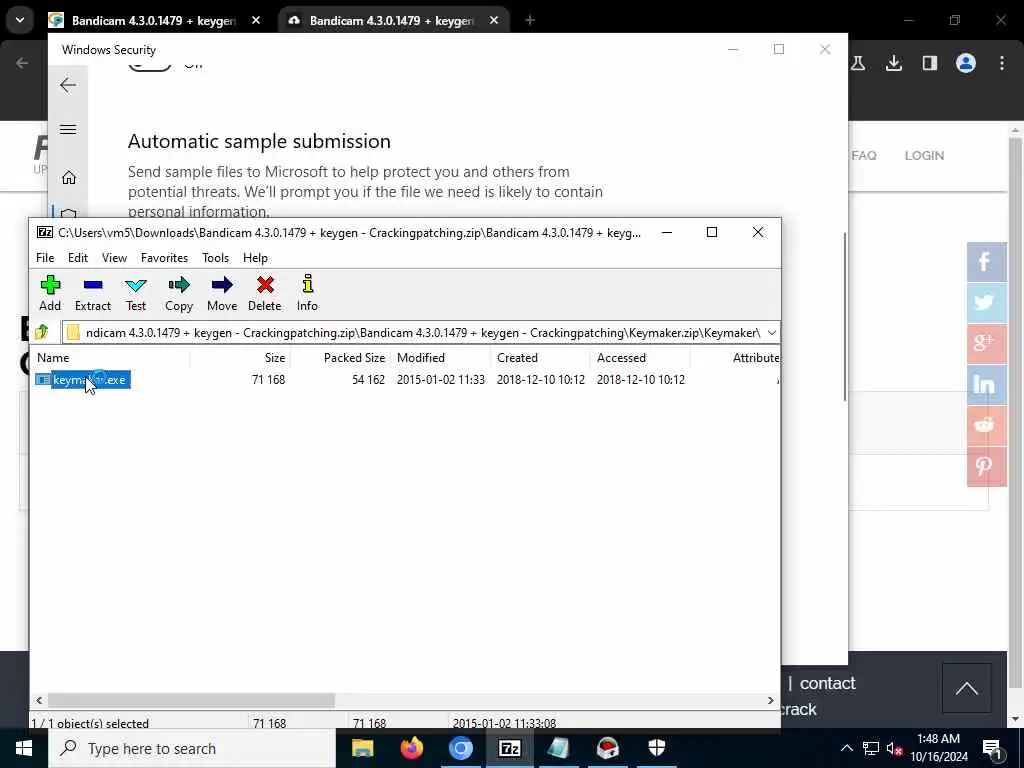Switch to first Bandicam browser tab
This screenshot has height=768, width=1024.
coord(155,20)
